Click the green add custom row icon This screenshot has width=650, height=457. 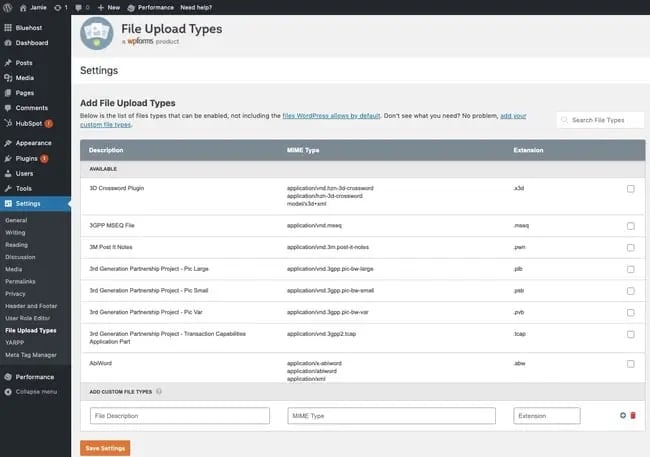[623, 415]
